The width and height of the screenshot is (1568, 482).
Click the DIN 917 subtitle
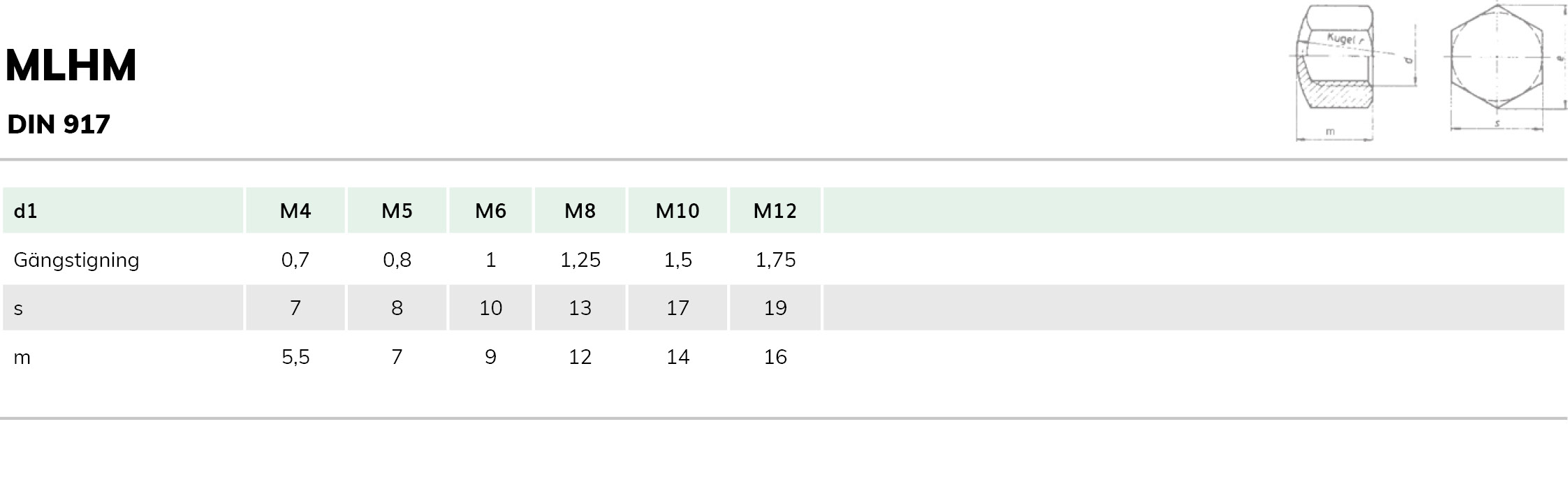[59, 124]
